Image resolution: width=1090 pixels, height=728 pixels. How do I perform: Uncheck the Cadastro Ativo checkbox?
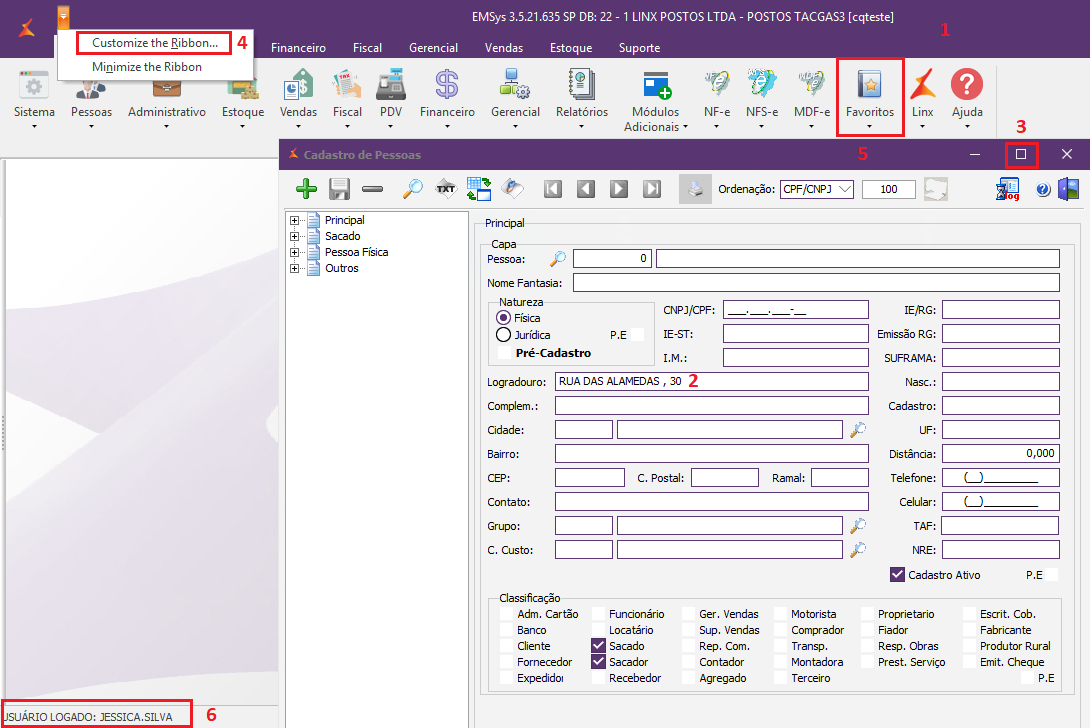[897, 575]
